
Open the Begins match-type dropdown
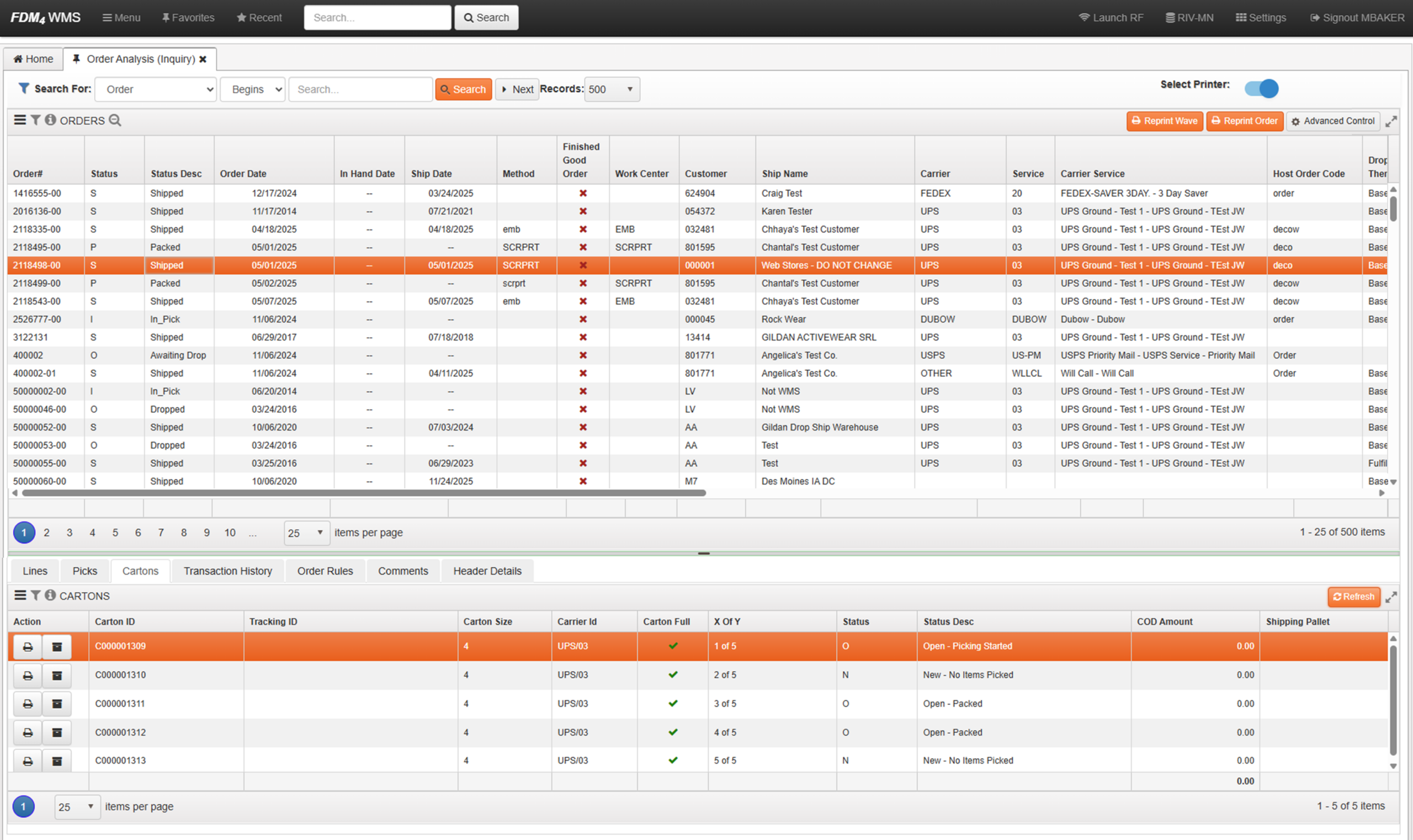[x=252, y=89]
